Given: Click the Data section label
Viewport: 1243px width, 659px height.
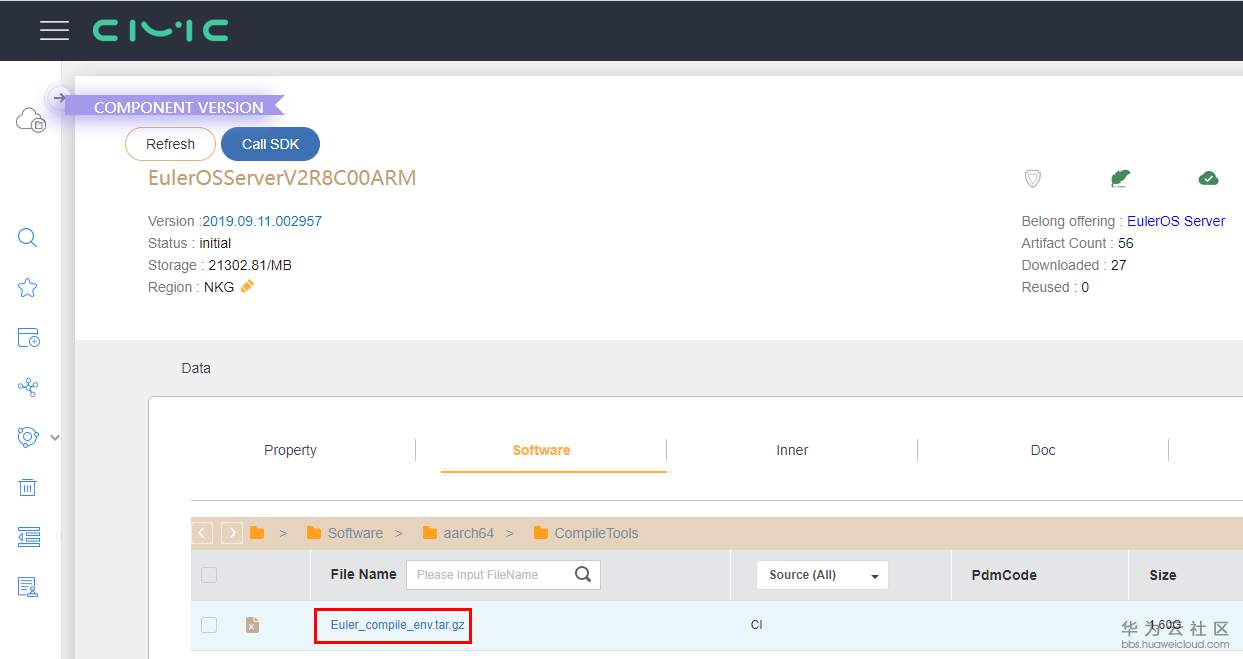Looking at the screenshot, I should [x=196, y=368].
